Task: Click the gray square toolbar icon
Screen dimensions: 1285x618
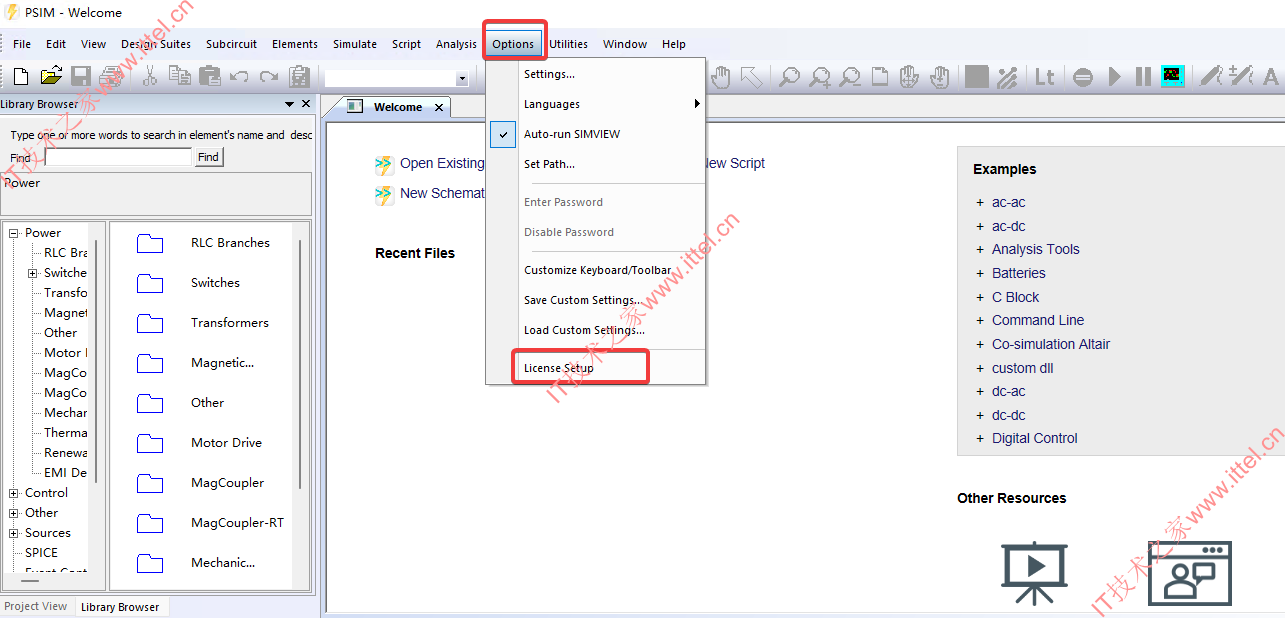Action: coord(977,76)
